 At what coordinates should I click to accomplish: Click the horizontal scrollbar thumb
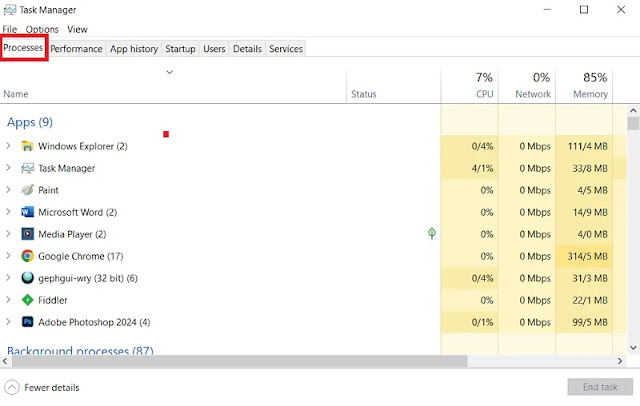pos(240,361)
